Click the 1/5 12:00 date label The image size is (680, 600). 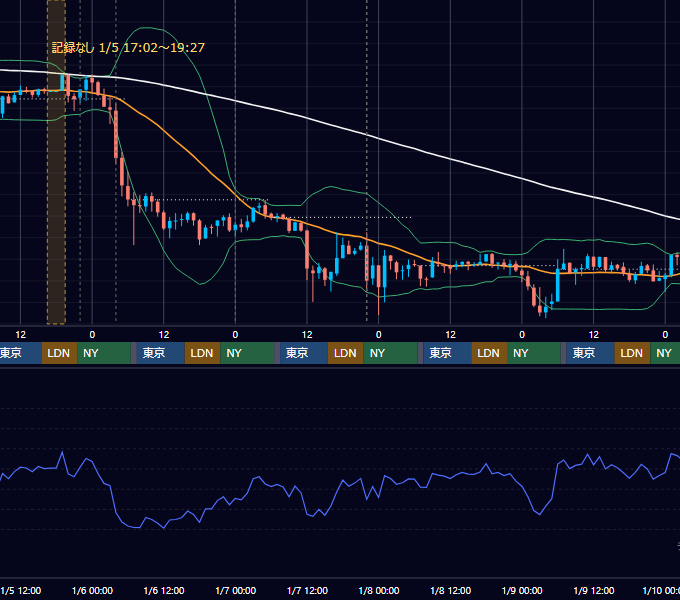click(x=21, y=590)
